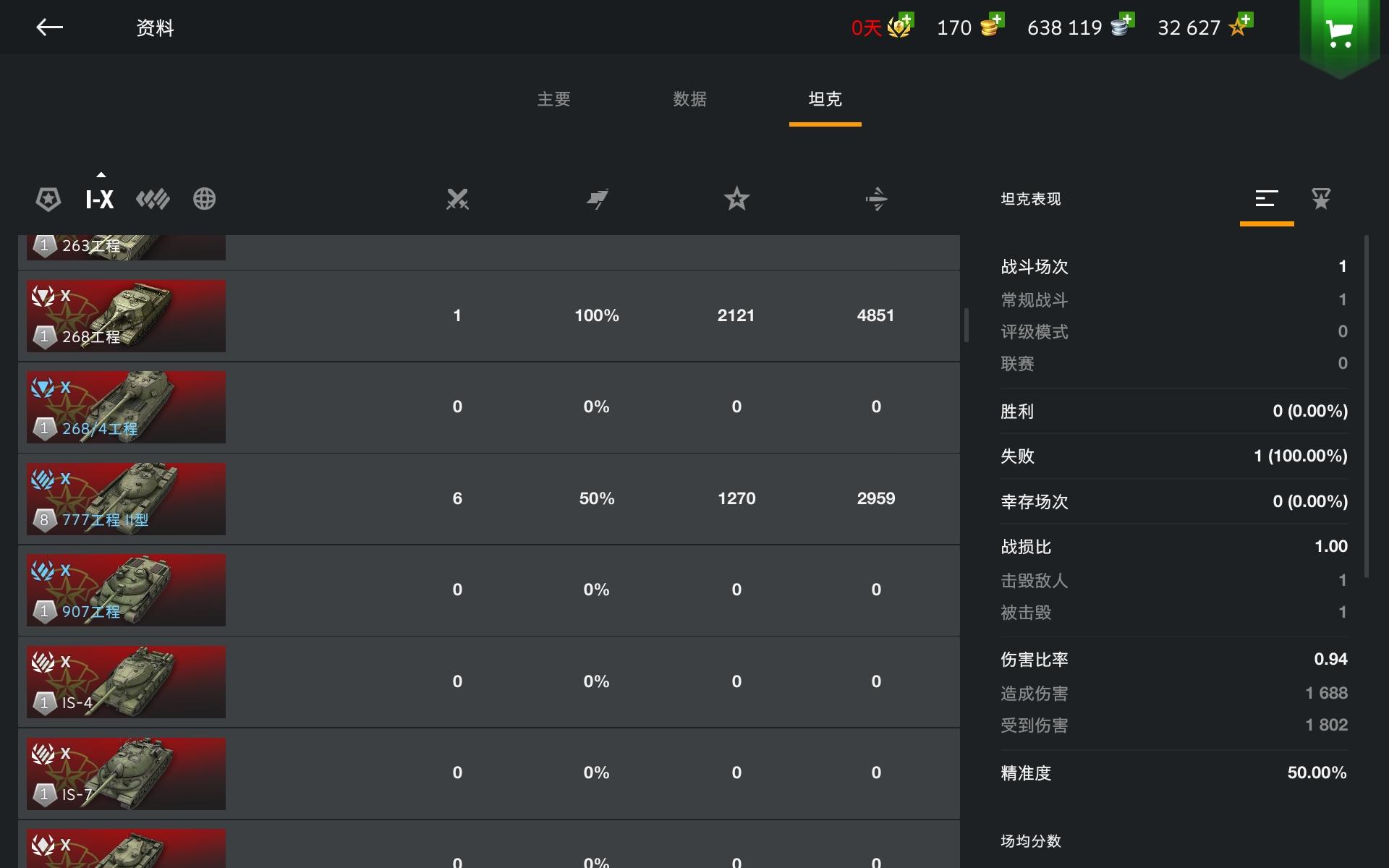
Task: Sort tanks by average damage icon
Action: pos(876,199)
